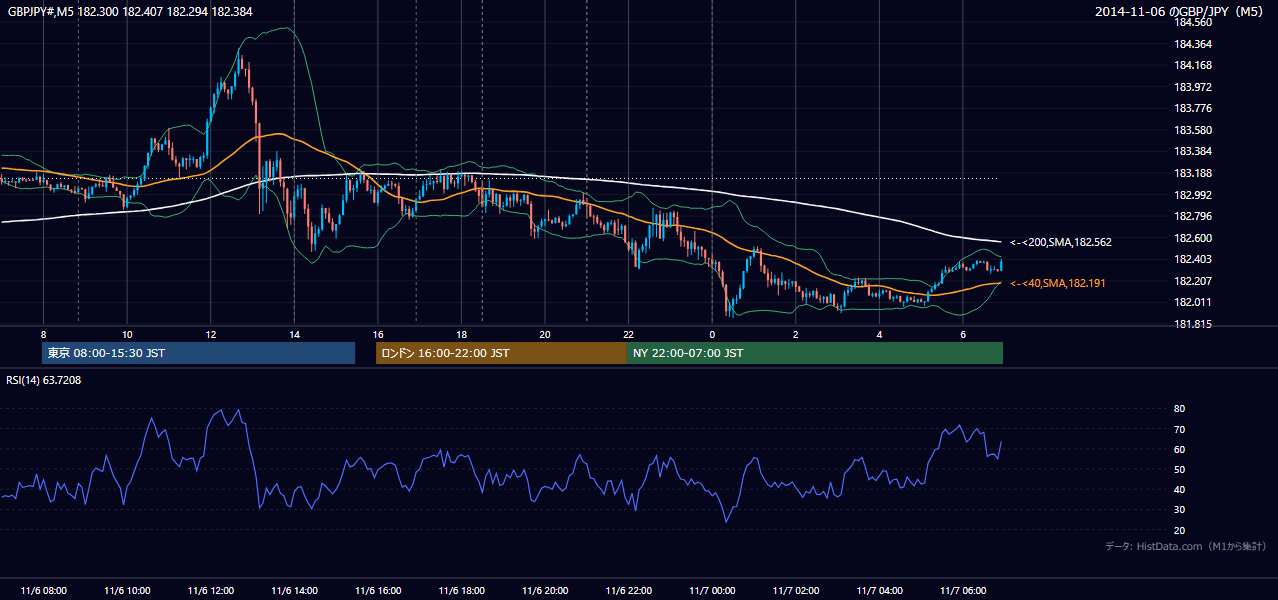1278x600 pixels.
Task: Click price axis value 183.188
Action: pos(1192,173)
